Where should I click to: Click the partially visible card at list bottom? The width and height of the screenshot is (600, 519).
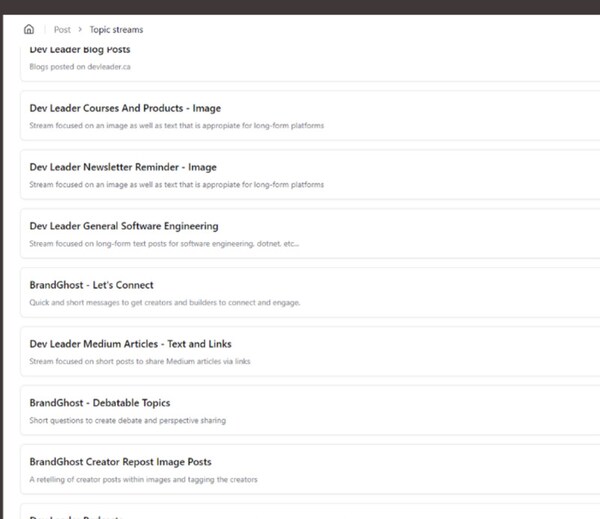[80, 514]
